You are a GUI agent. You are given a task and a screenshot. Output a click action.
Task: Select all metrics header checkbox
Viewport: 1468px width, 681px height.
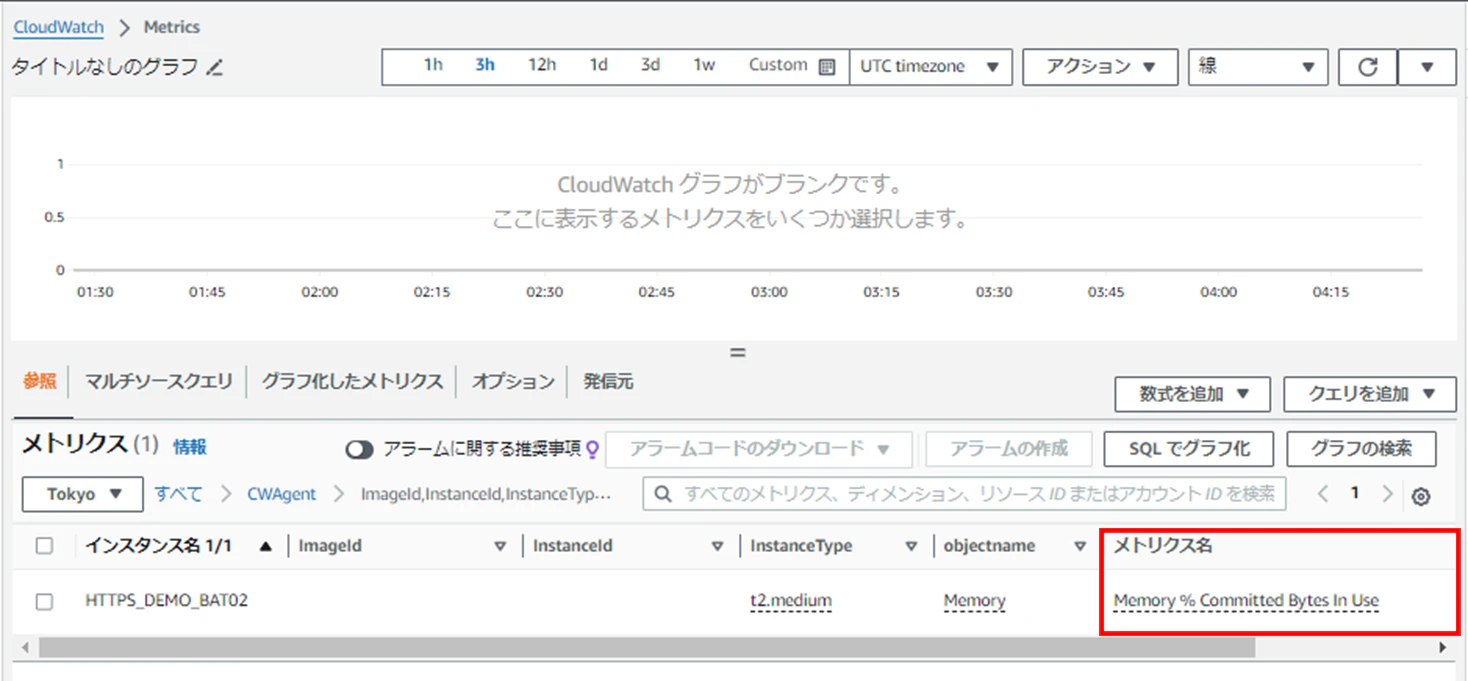pyautogui.click(x=44, y=546)
